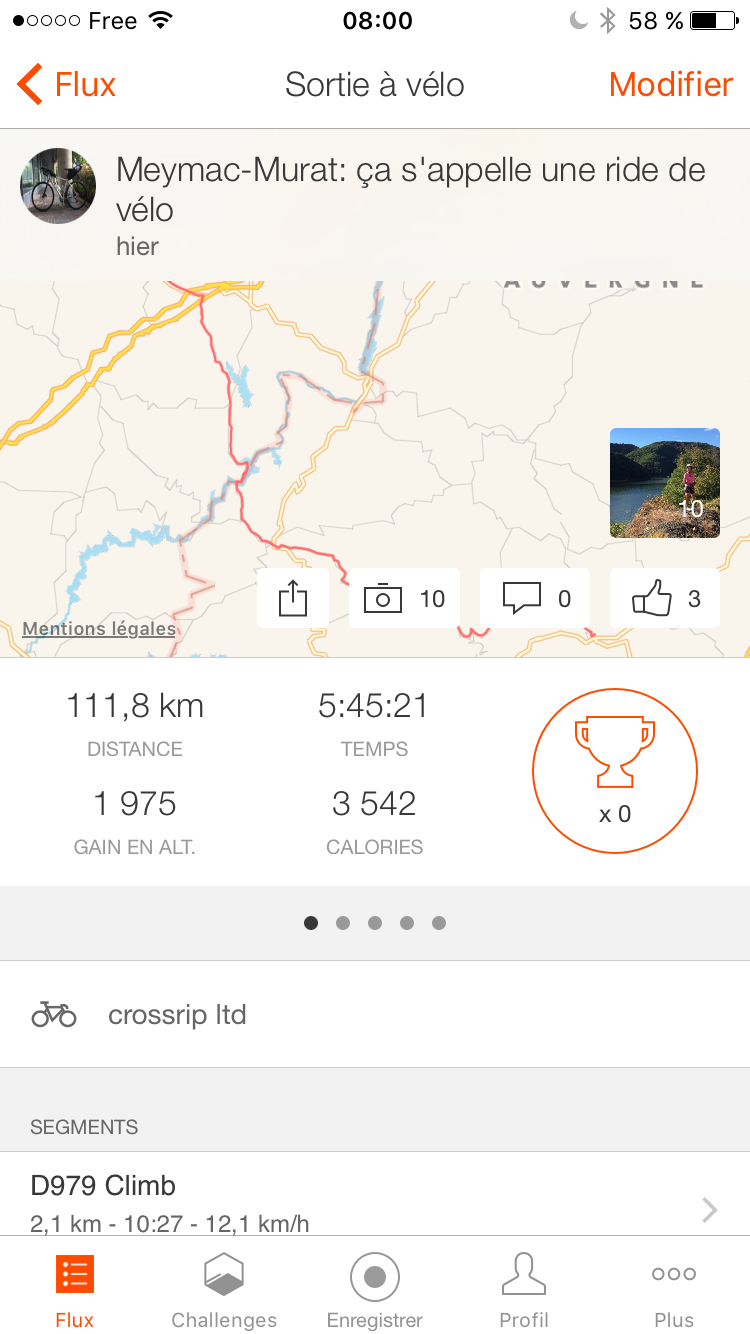Go to the Profil tab
This screenshot has height=1334, width=750.
coord(524,1290)
